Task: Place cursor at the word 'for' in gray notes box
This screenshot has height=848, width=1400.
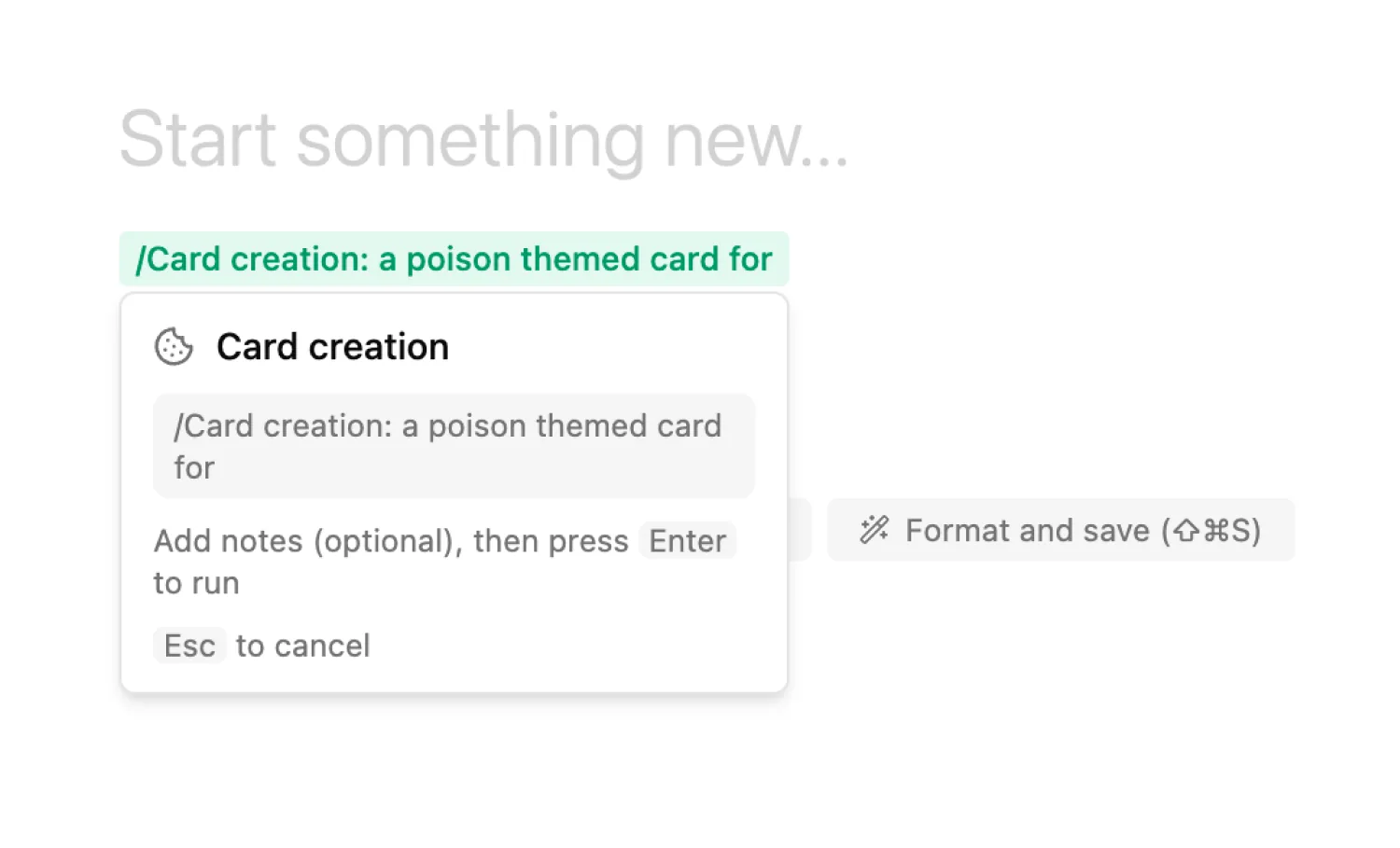Action: tap(194, 467)
